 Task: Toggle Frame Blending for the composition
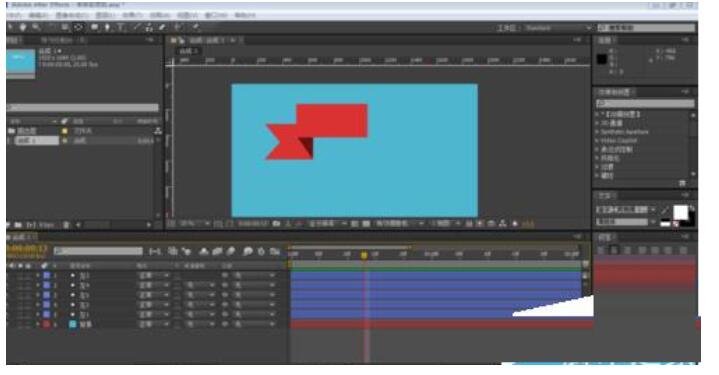pyautogui.click(x=217, y=251)
